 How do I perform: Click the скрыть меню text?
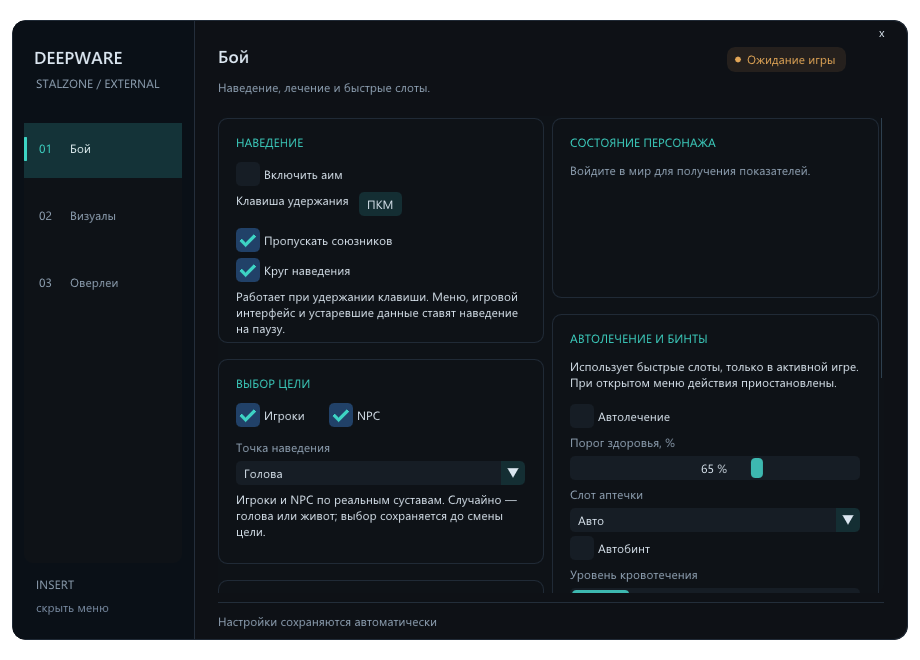pyautogui.click(x=72, y=608)
